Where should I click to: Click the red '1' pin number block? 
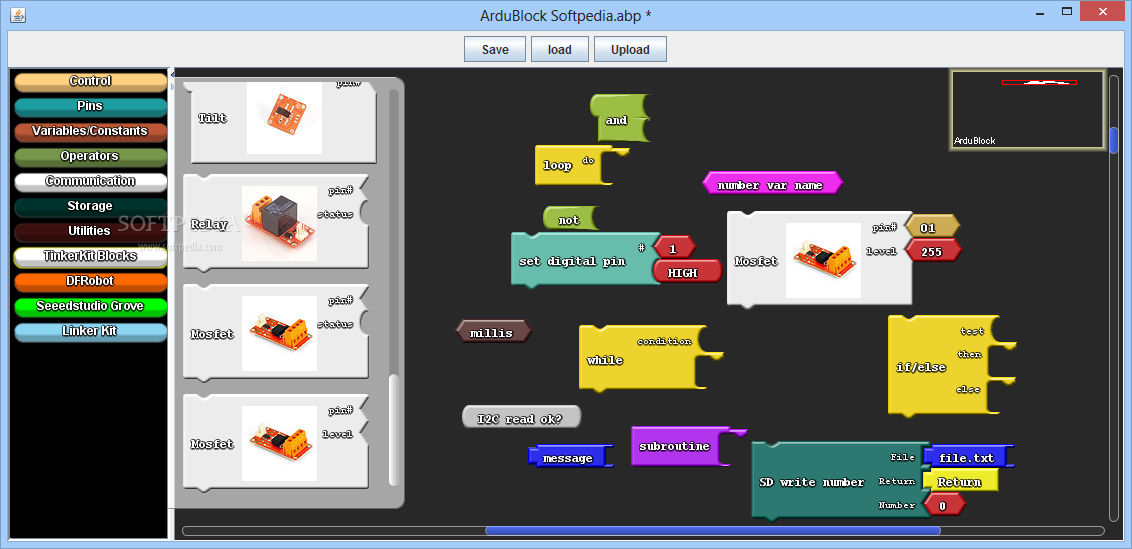click(x=674, y=248)
